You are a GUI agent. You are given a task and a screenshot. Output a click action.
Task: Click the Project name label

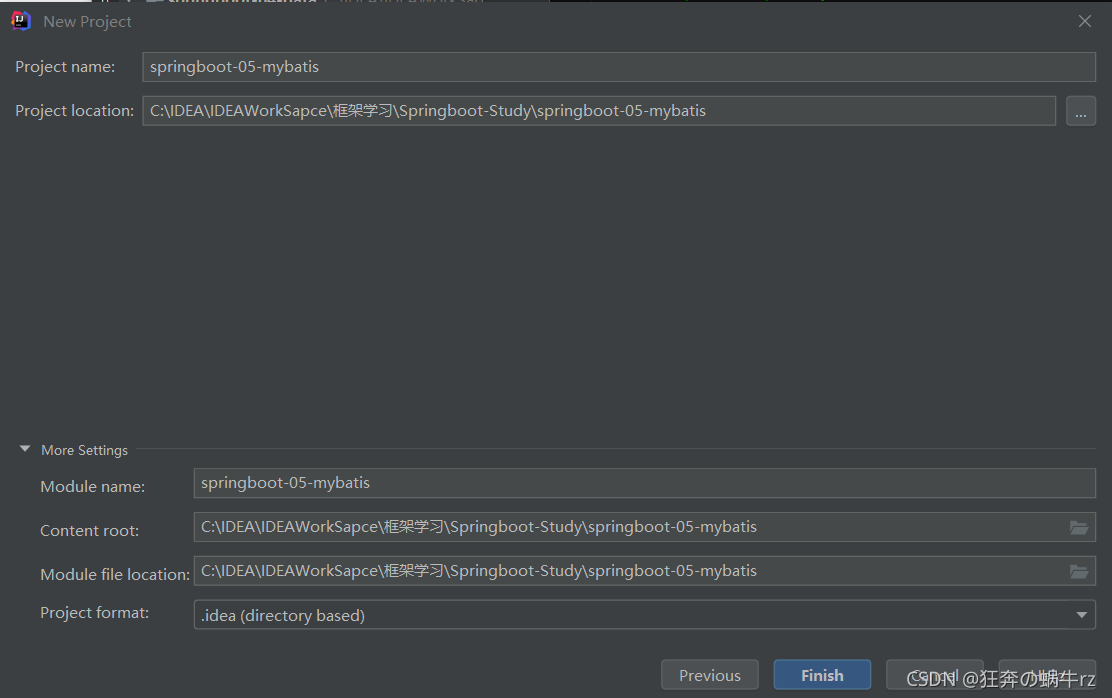tap(65, 67)
